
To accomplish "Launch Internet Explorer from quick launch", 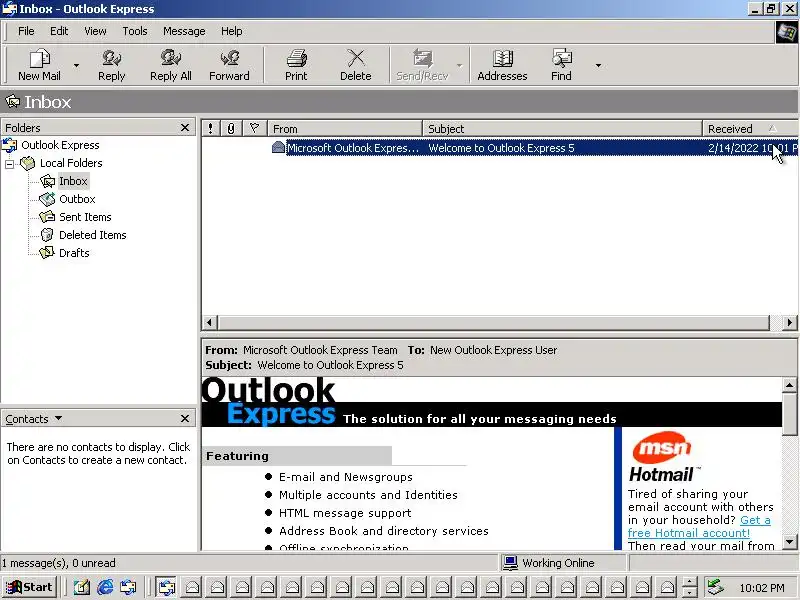I will coord(105,587).
